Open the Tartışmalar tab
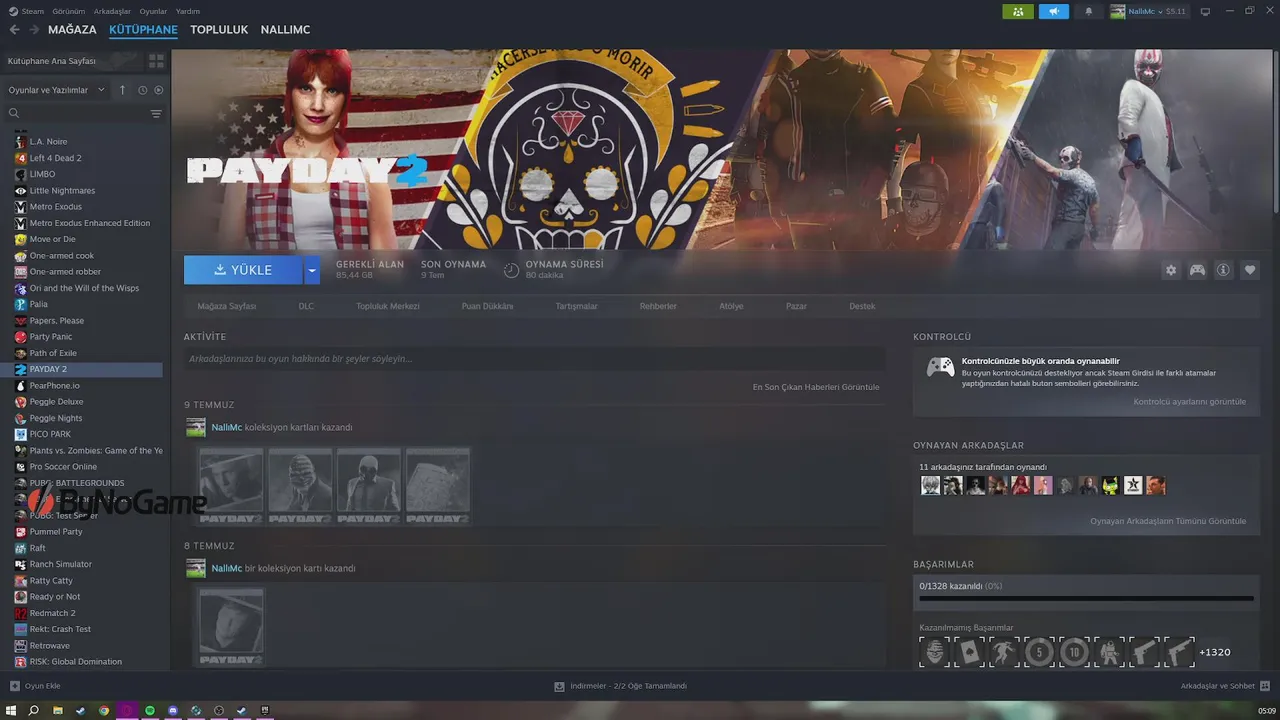Screen dimensions: 1280x720 [x=576, y=306]
